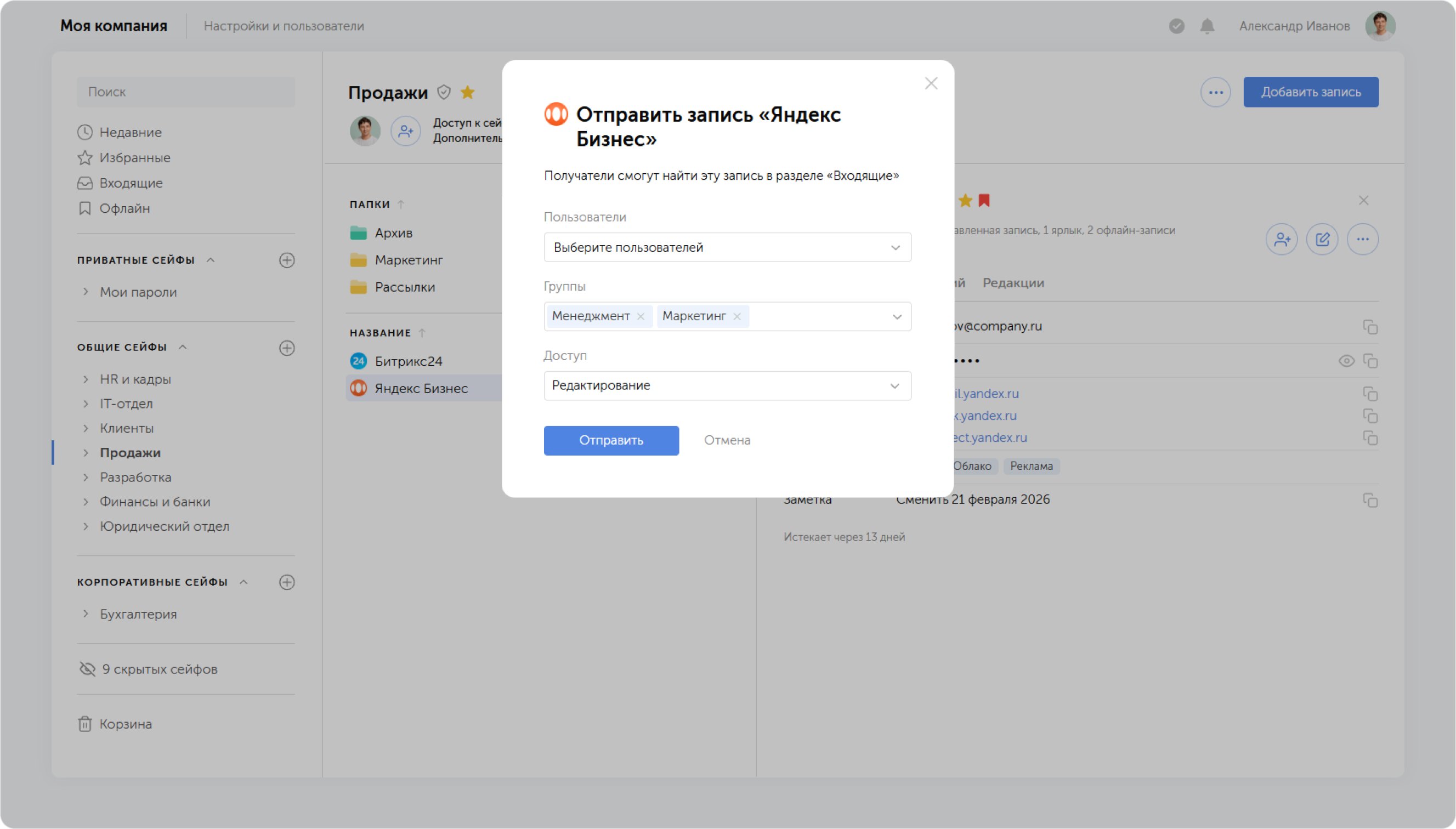The height and width of the screenshot is (829, 1456).
Task: Click the Поиск search field
Action: pos(185,92)
